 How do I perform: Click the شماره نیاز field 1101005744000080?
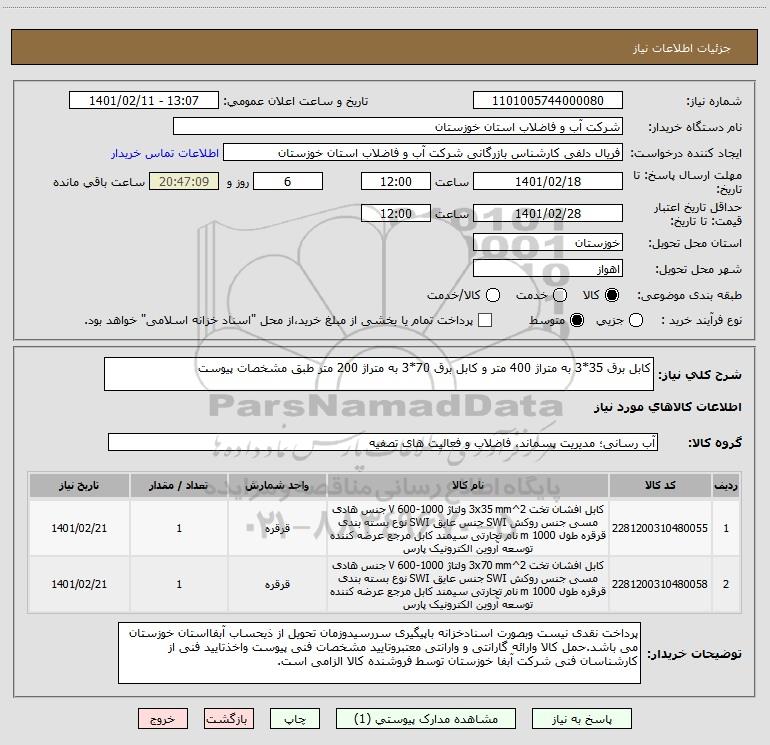[x=548, y=101]
